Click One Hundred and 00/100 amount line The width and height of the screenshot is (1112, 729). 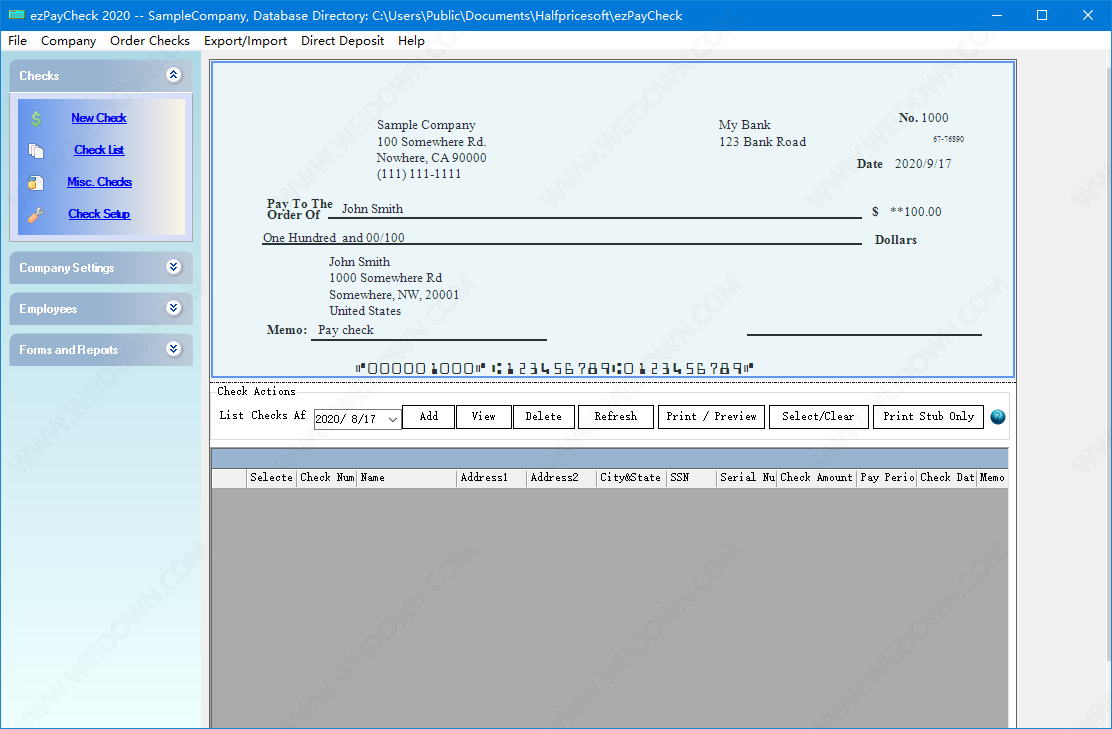tap(334, 238)
